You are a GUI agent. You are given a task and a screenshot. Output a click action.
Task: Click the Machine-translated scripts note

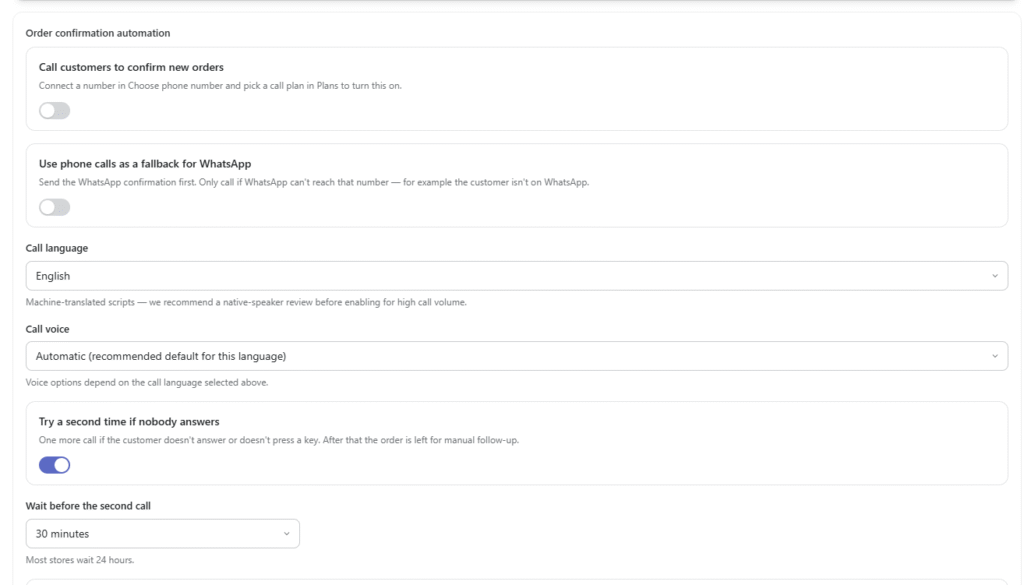pyautogui.click(x=246, y=302)
